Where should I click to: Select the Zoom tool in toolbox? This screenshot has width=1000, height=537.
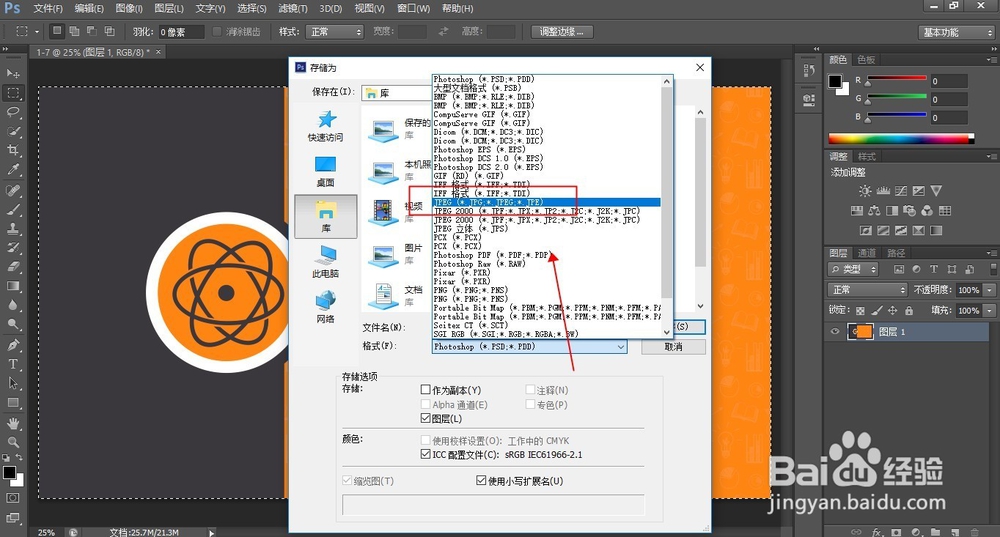pyautogui.click(x=13, y=442)
